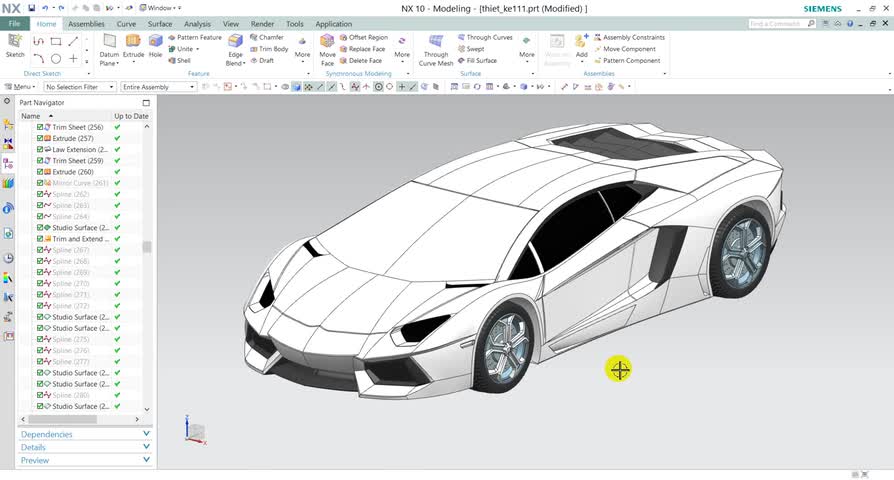The height and width of the screenshot is (480, 894).
Task: Click the search magnifier icon
Action: 811,23
